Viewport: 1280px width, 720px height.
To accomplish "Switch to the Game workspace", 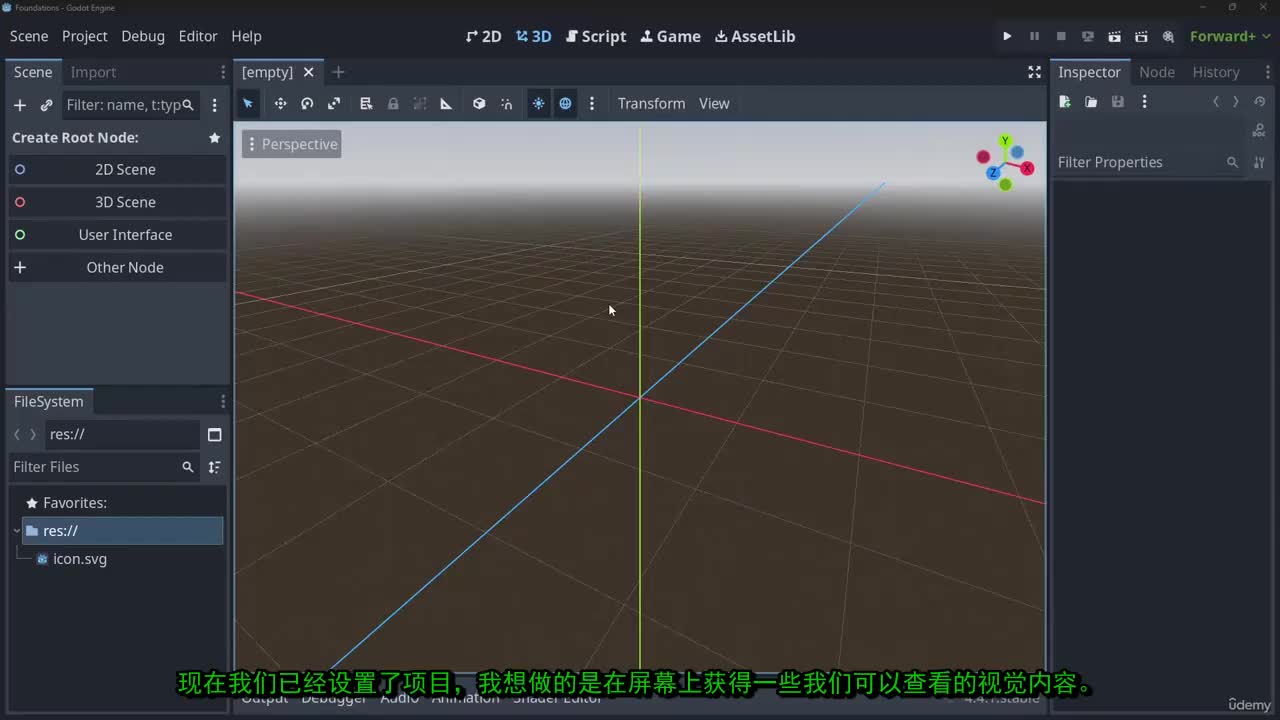I will (670, 36).
